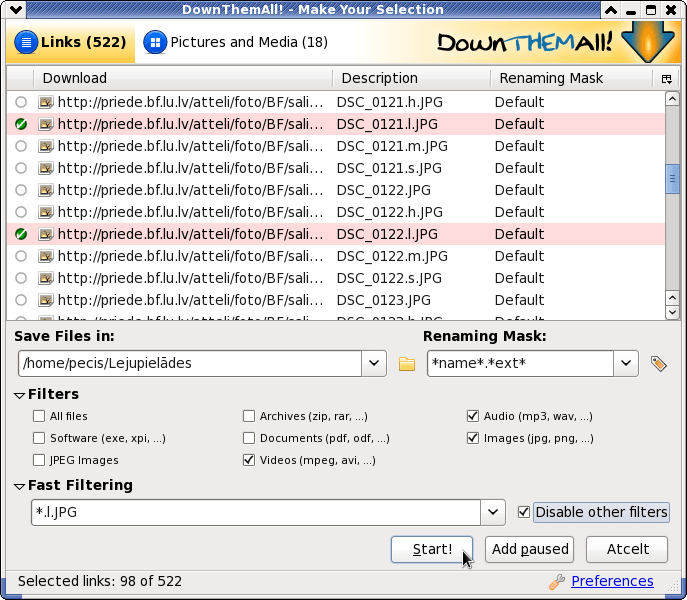Open the Fast Filtering history dropdown
687x600 pixels.
pos(493,512)
